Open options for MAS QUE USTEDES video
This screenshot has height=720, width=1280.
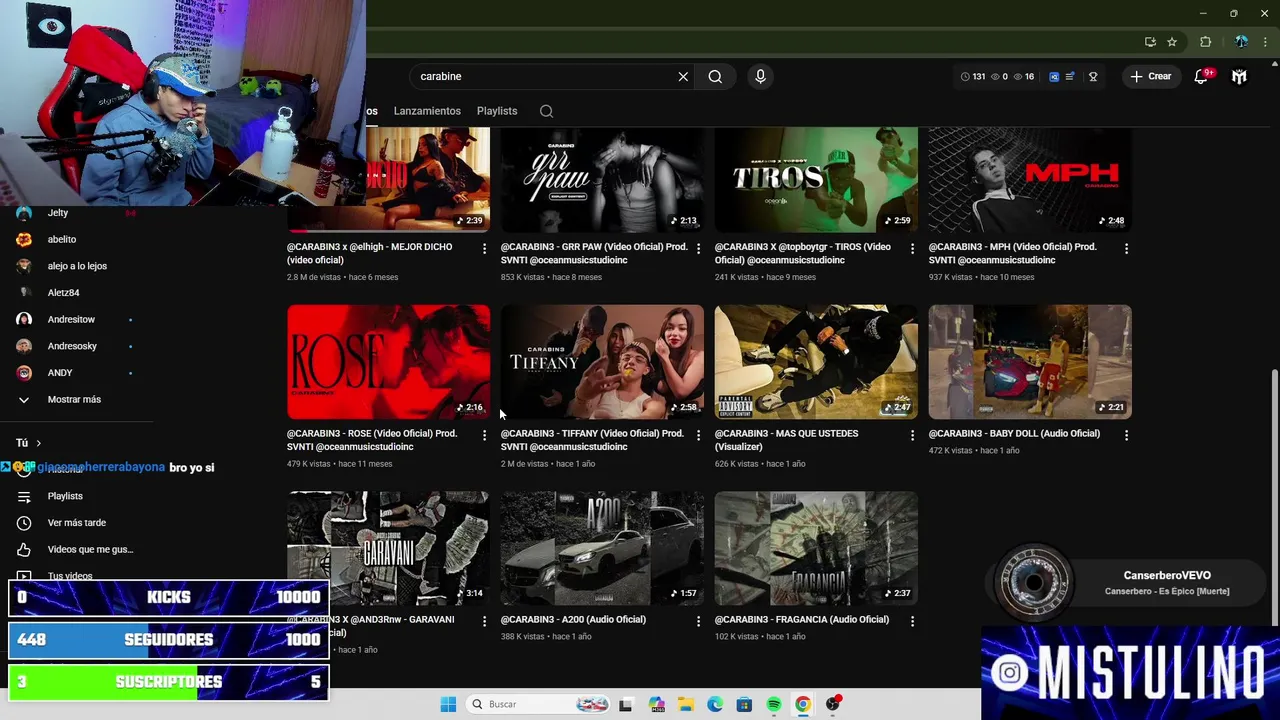click(x=912, y=435)
